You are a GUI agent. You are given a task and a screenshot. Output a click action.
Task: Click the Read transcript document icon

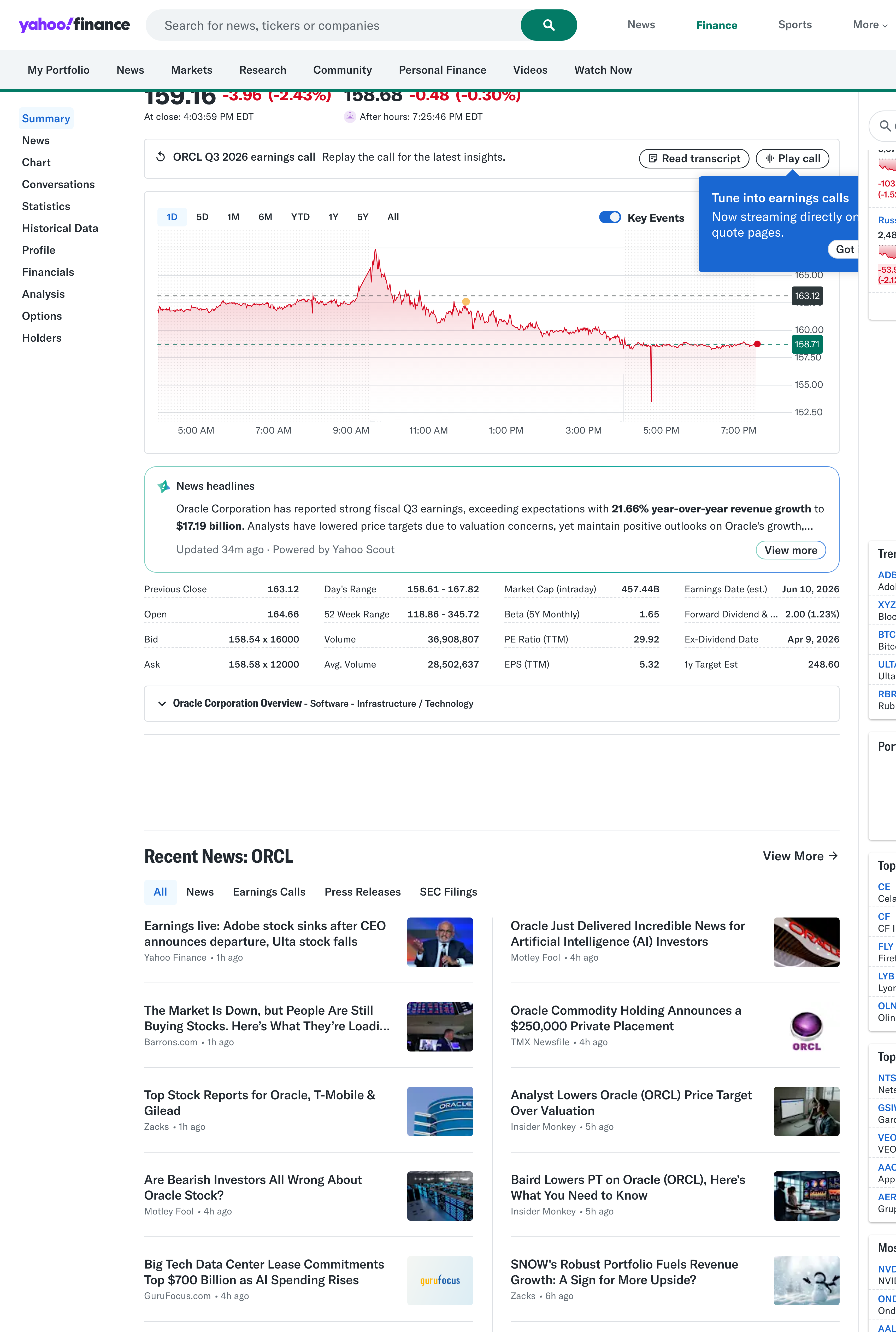click(653, 158)
